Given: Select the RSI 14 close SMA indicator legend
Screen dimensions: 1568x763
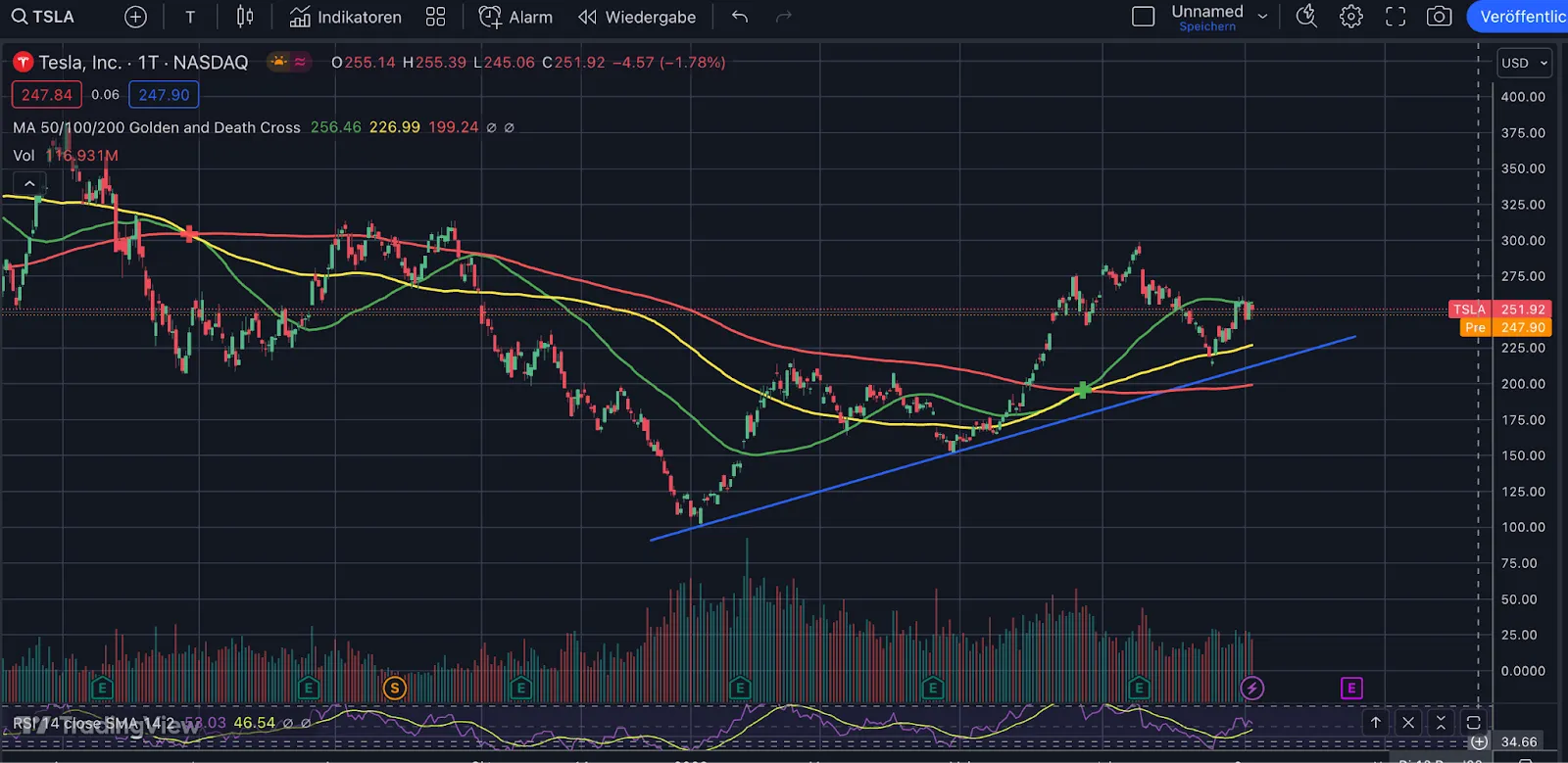Looking at the screenshot, I should pyautogui.click(x=93, y=723).
